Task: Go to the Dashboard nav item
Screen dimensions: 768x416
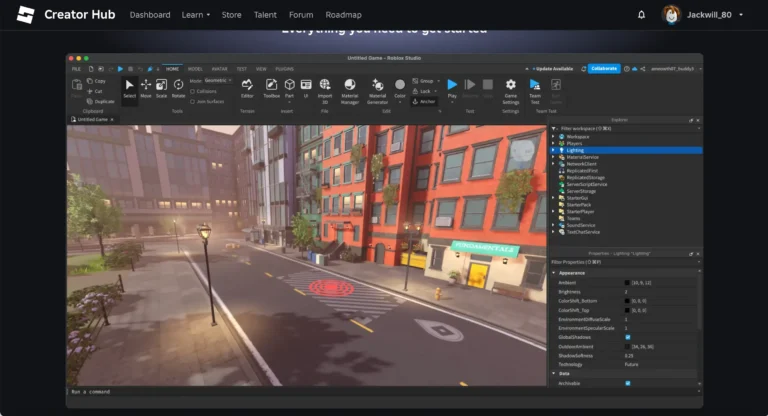Action: (150, 15)
